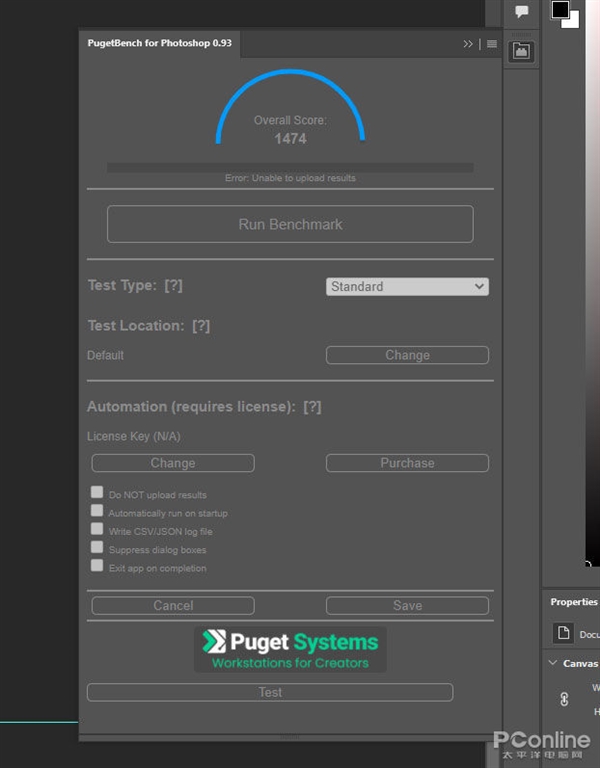This screenshot has height=768, width=600.
Task: Click the Test Location help [?] link
Action: click(201, 326)
